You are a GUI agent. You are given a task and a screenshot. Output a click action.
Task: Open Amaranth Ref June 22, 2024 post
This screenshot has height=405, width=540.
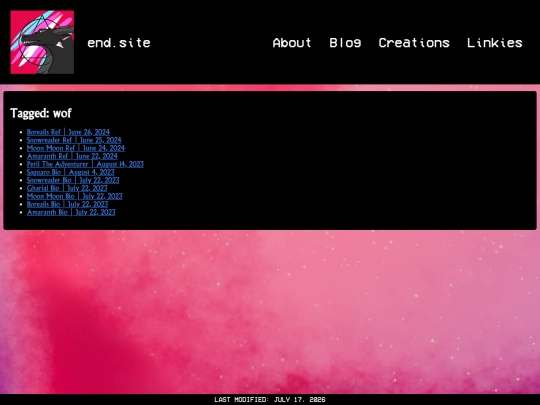(72, 156)
